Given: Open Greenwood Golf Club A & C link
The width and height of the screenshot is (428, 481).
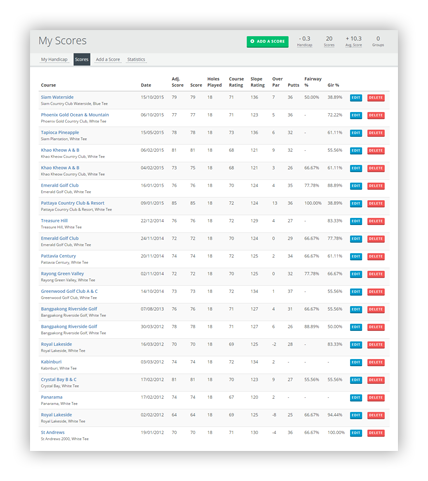Looking at the screenshot, I should (x=69, y=291).
